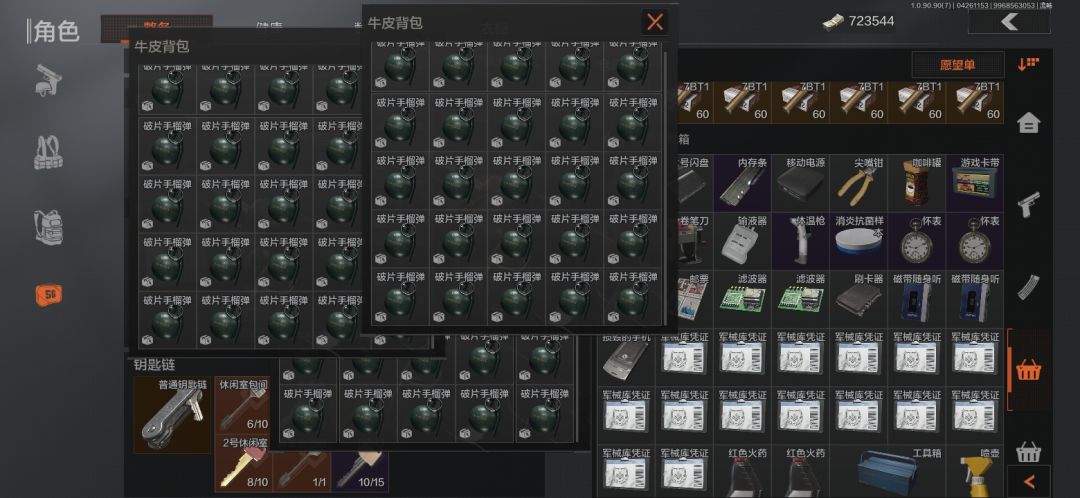Viewport: 1080px width, 498px height.
Task: Select the pistol weapons category icon
Action: (x=1028, y=205)
